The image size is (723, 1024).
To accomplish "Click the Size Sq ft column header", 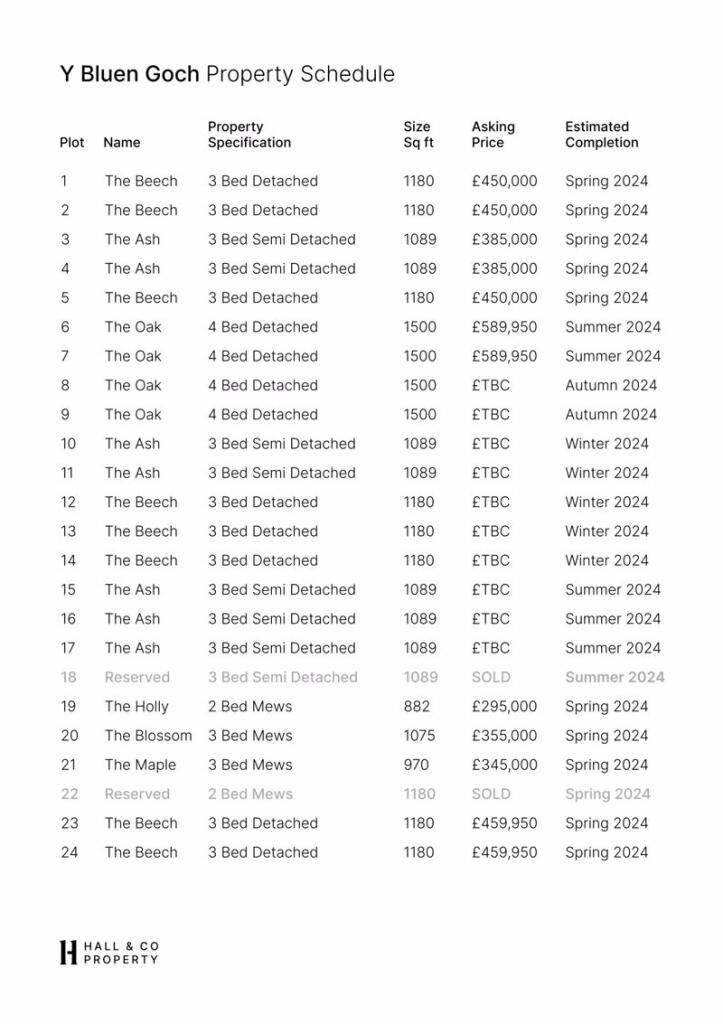I will pos(418,135).
